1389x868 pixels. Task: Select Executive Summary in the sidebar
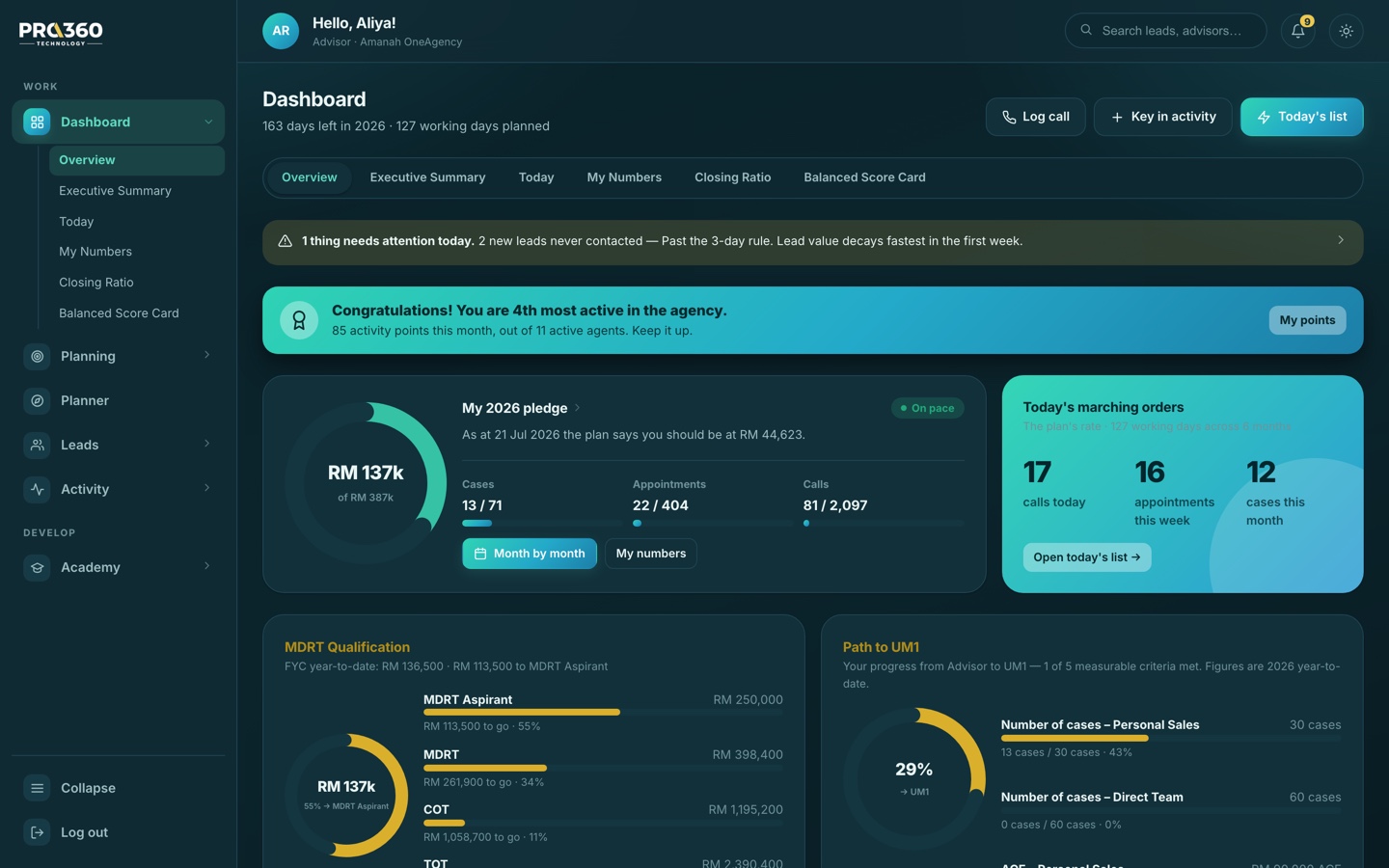[x=137, y=191]
